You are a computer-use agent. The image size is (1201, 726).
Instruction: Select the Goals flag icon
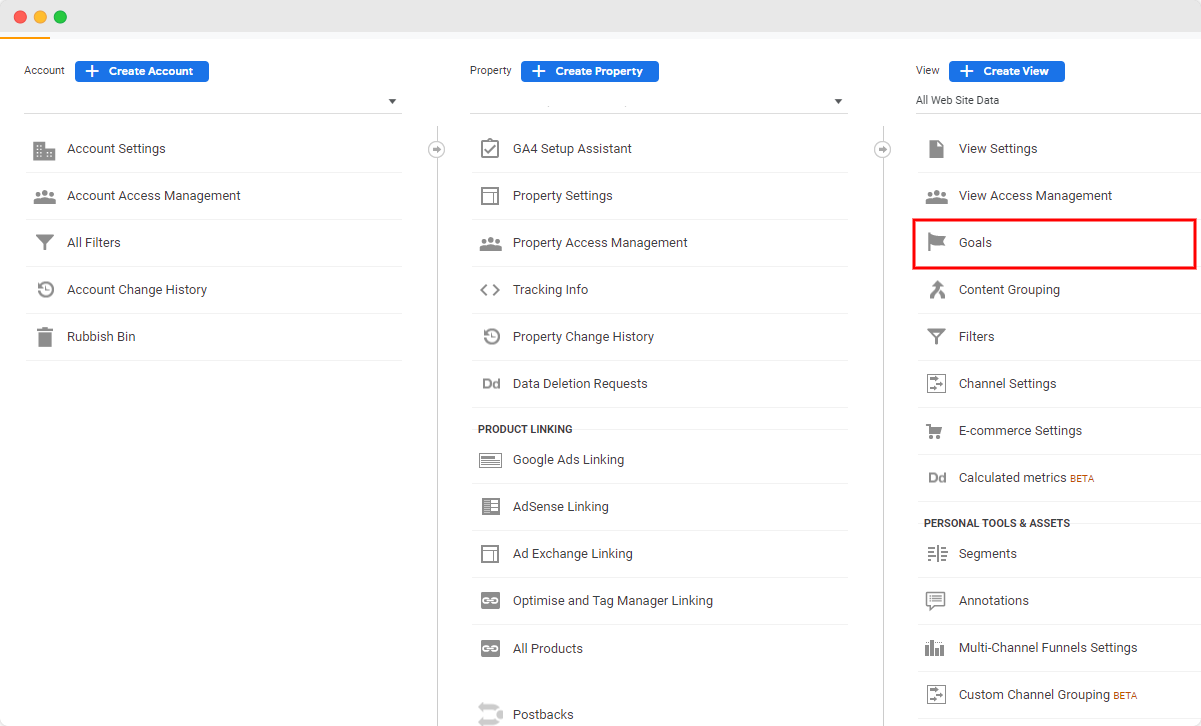coord(935,242)
